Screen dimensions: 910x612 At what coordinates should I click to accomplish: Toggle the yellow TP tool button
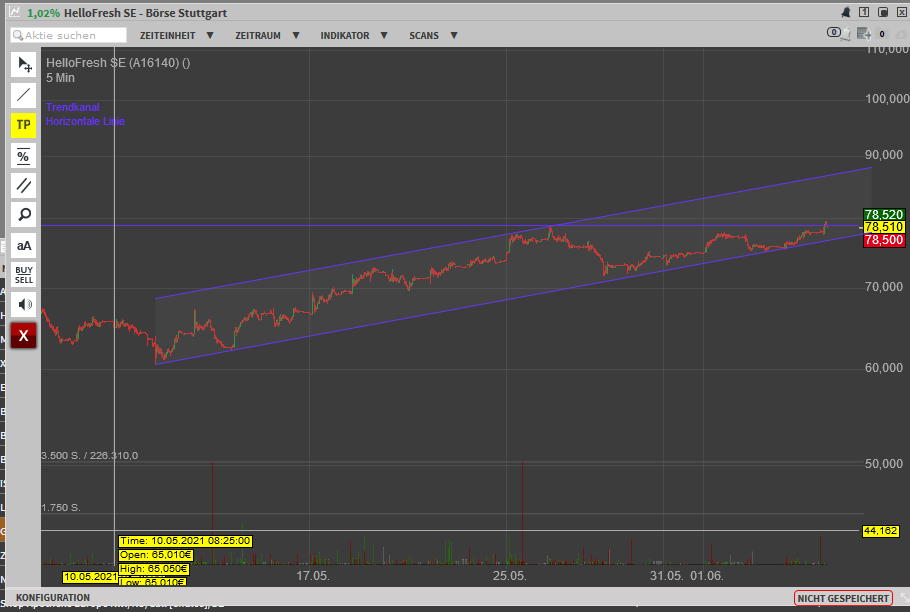[x=24, y=125]
